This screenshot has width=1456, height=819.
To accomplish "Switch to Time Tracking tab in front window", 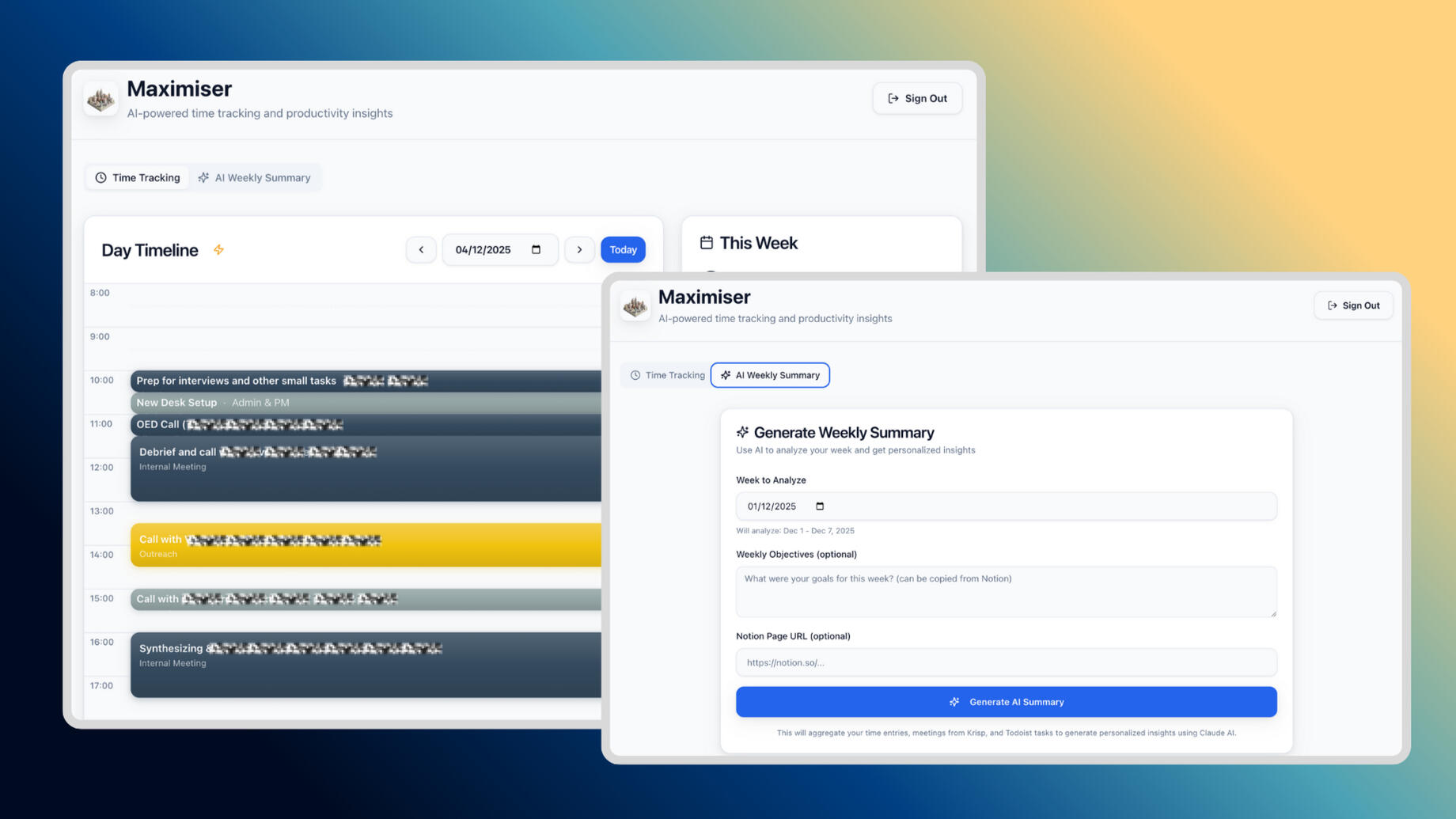I will pyautogui.click(x=667, y=375).
